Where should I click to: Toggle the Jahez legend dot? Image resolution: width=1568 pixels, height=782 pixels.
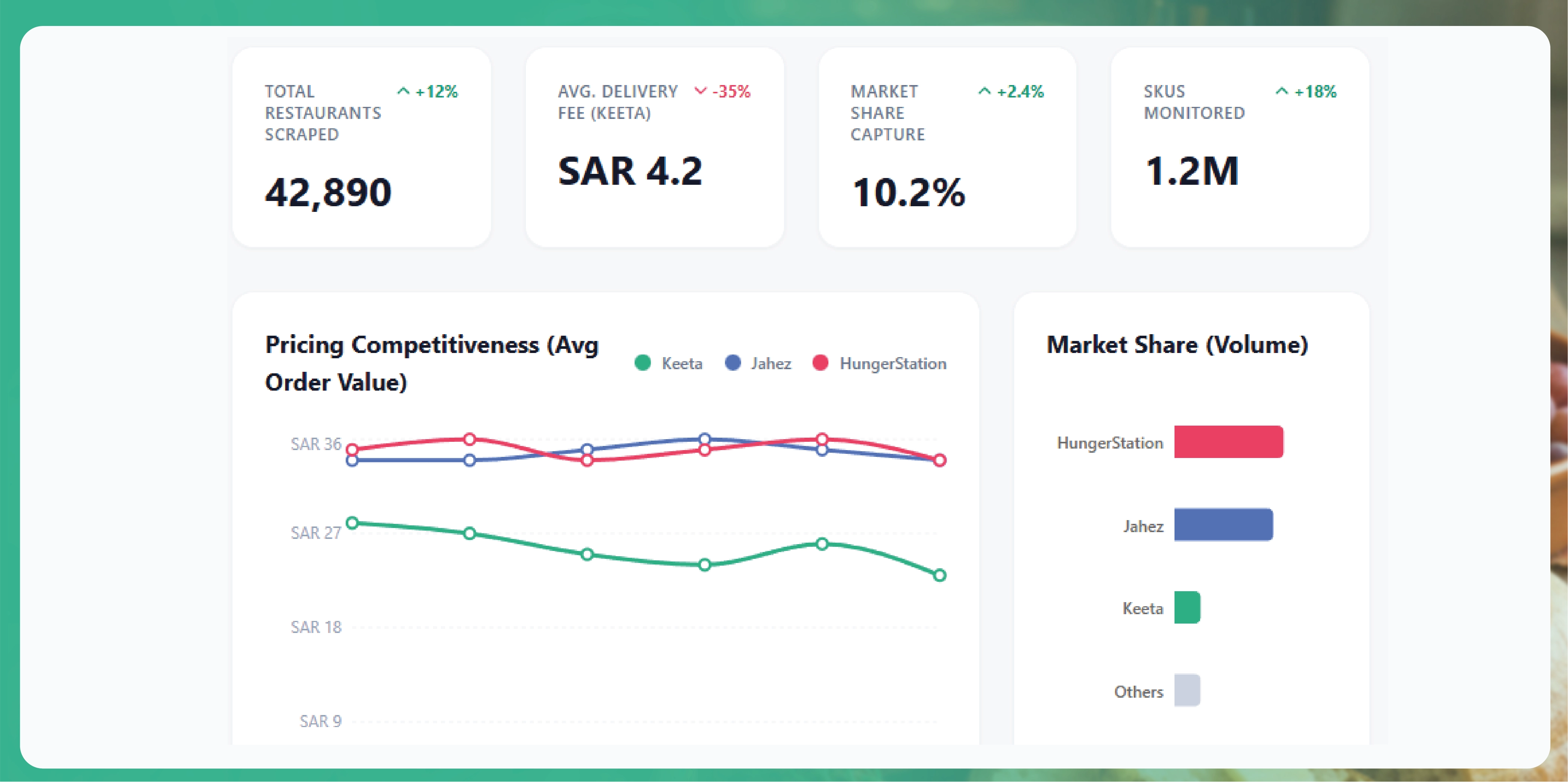(733, 363)
